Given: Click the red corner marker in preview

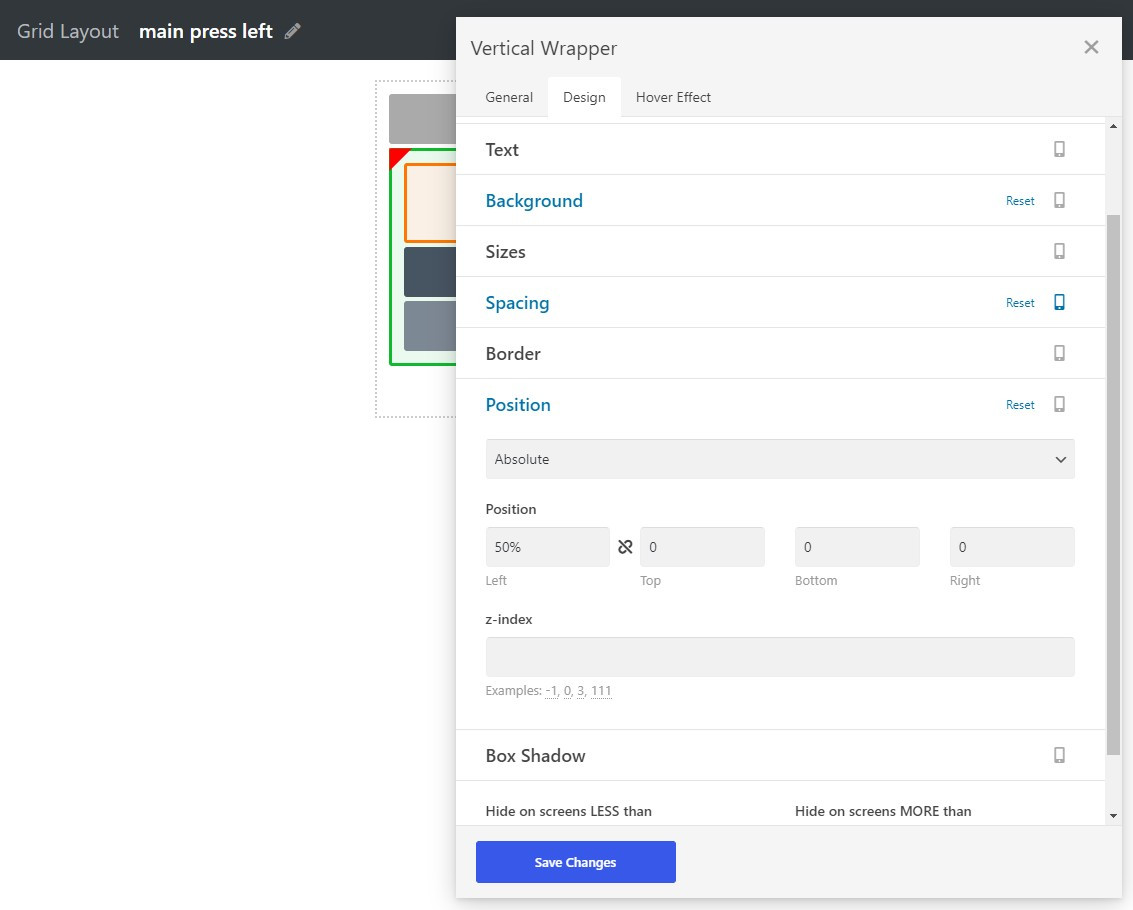Looking at the screenshot, I should coord(397,155).
